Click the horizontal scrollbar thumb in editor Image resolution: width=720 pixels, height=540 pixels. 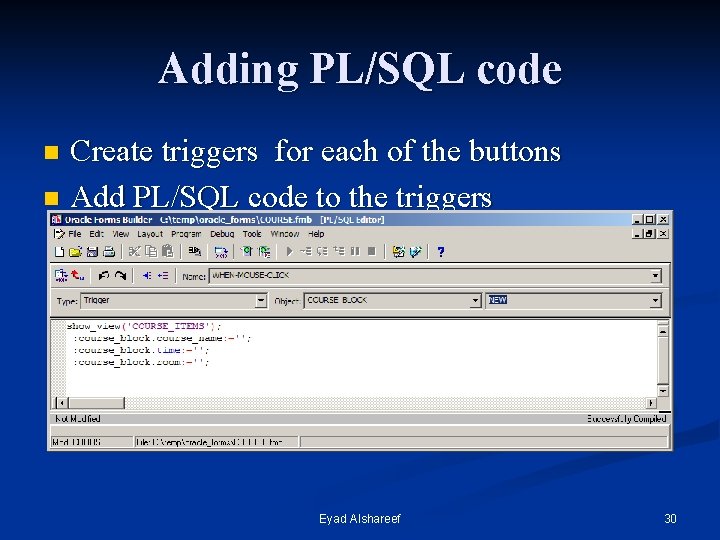click(x=96, y=403)
